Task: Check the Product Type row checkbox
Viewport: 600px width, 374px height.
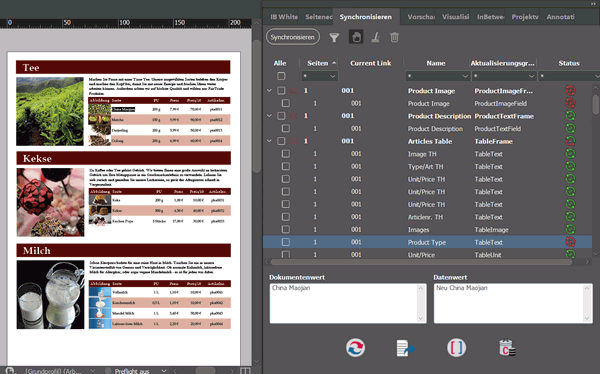Action: pyautogui.click(x=285, y=242)
